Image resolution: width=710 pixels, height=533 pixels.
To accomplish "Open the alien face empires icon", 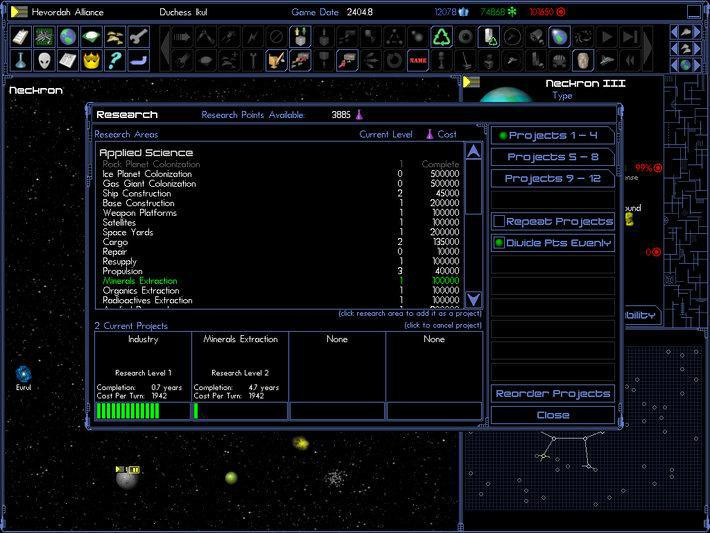I will click(44, 60).
